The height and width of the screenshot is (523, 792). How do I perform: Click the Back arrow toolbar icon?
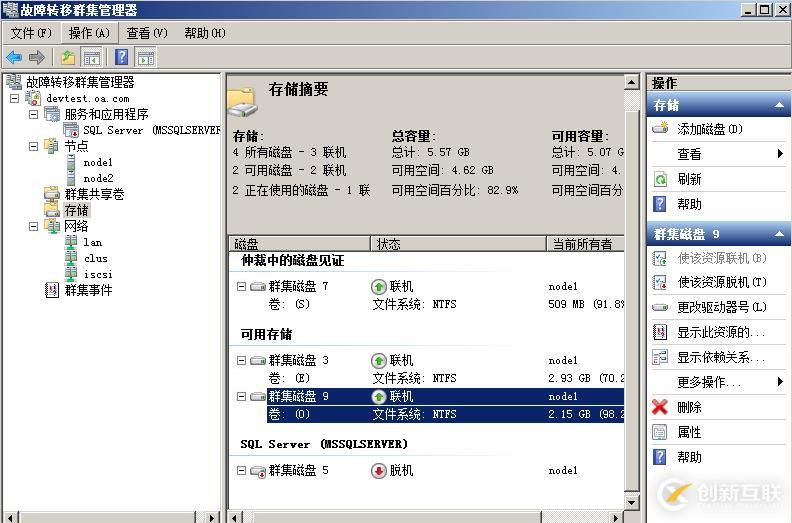click(14, 58)
